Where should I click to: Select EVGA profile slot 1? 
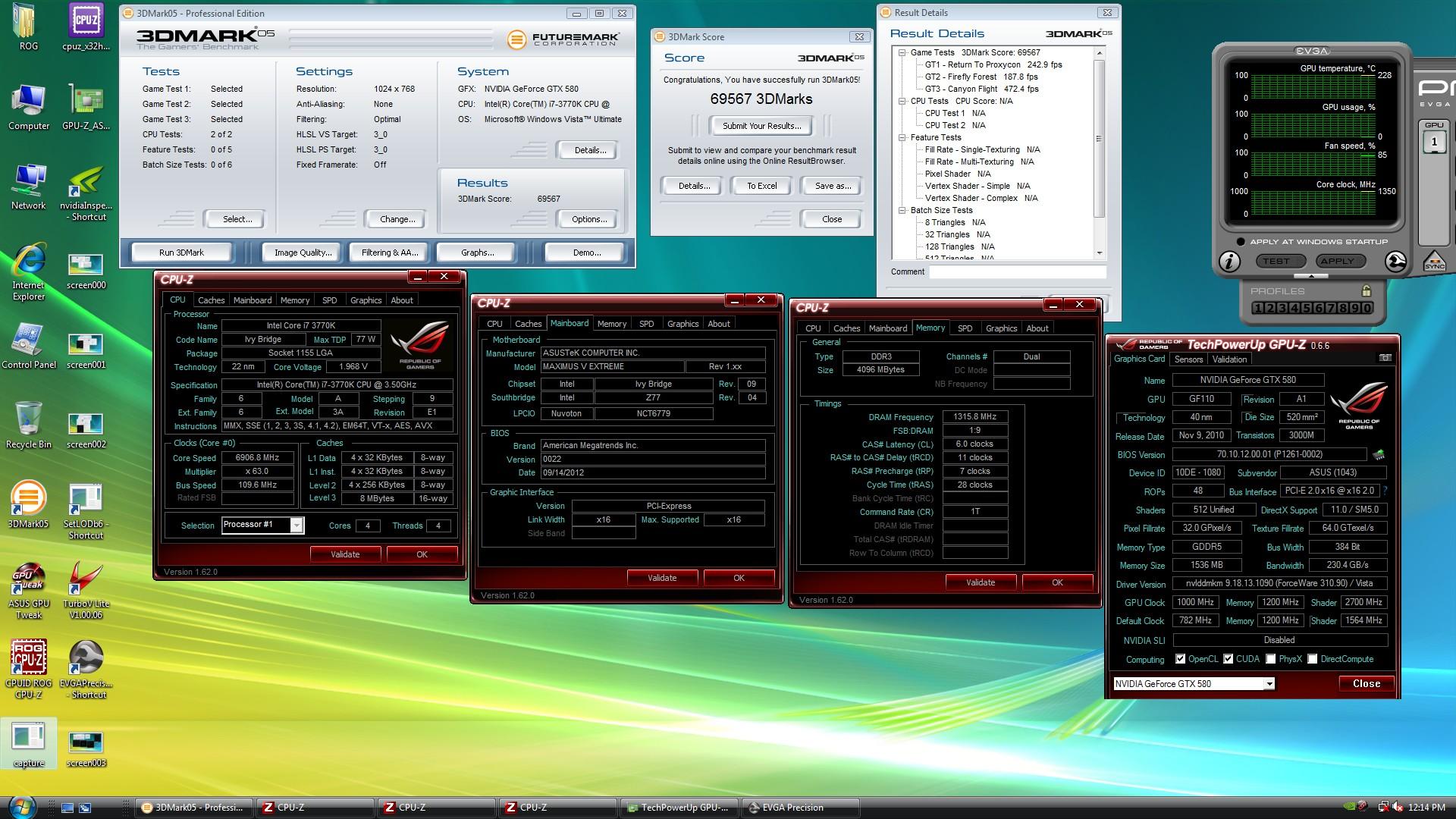(1258, 308)
